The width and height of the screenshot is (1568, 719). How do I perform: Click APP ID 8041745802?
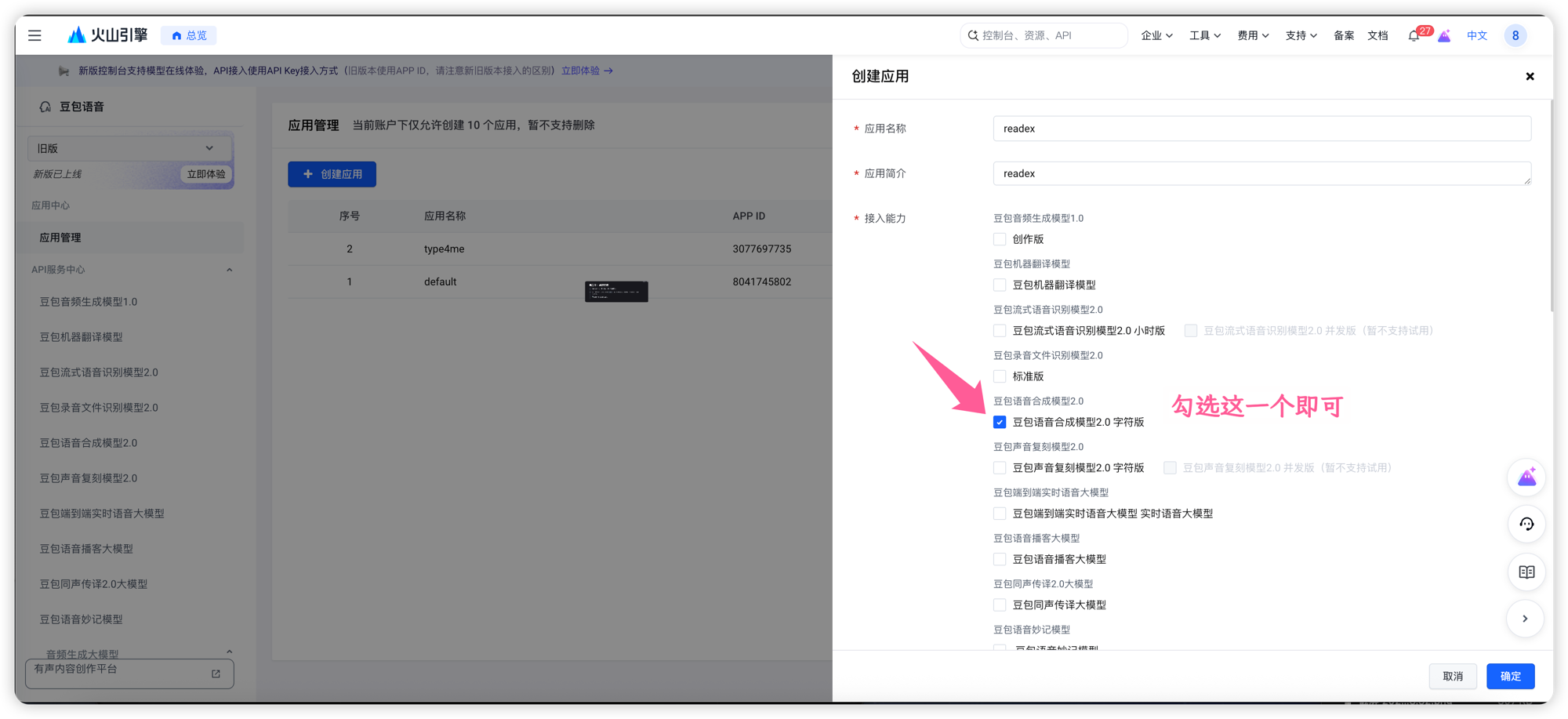click(x=761, y=281)
